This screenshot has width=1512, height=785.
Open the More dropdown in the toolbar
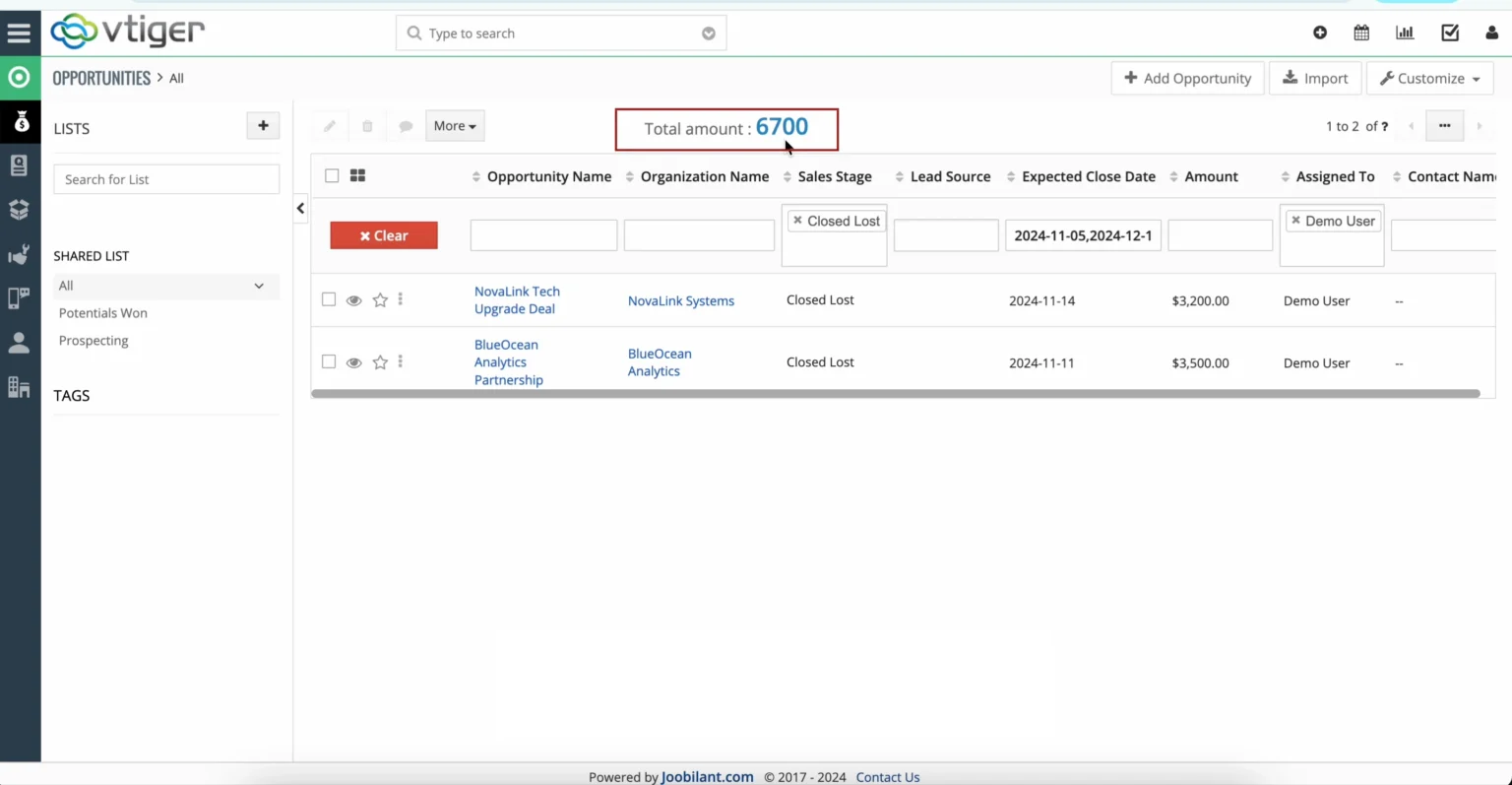454,125
